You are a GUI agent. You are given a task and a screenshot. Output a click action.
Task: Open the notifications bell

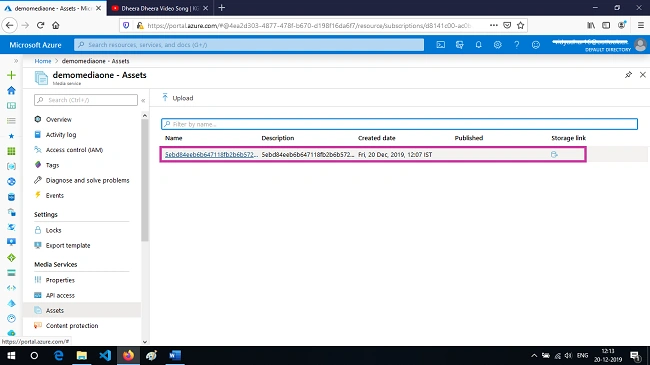pos(478,45)
